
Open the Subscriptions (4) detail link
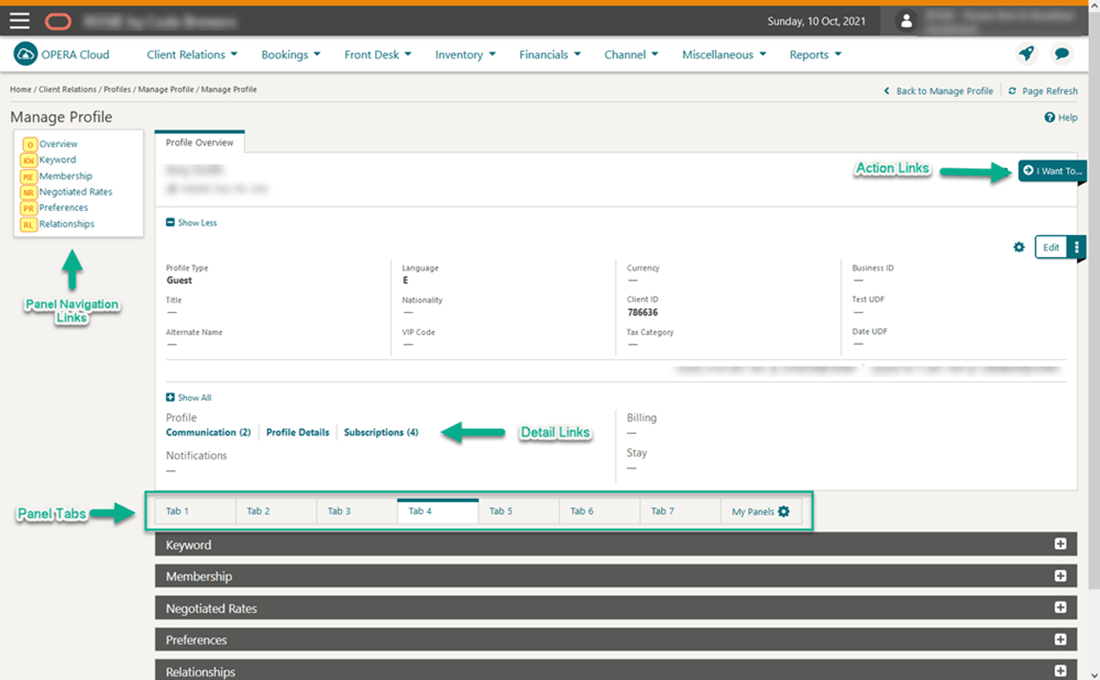tap(380, 432)
